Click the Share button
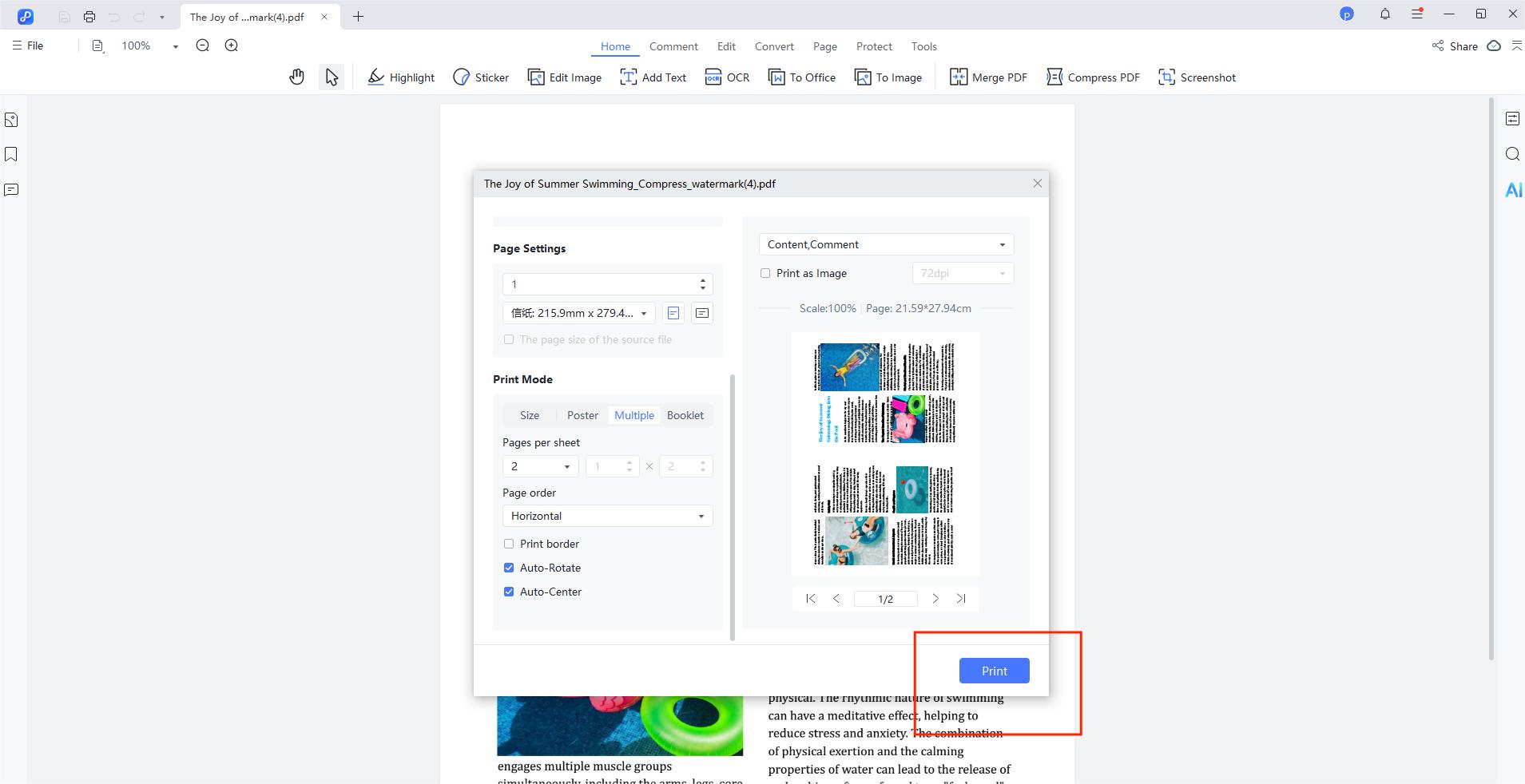The width and height of the screenshot is (1525, 784). point(1455,46)
